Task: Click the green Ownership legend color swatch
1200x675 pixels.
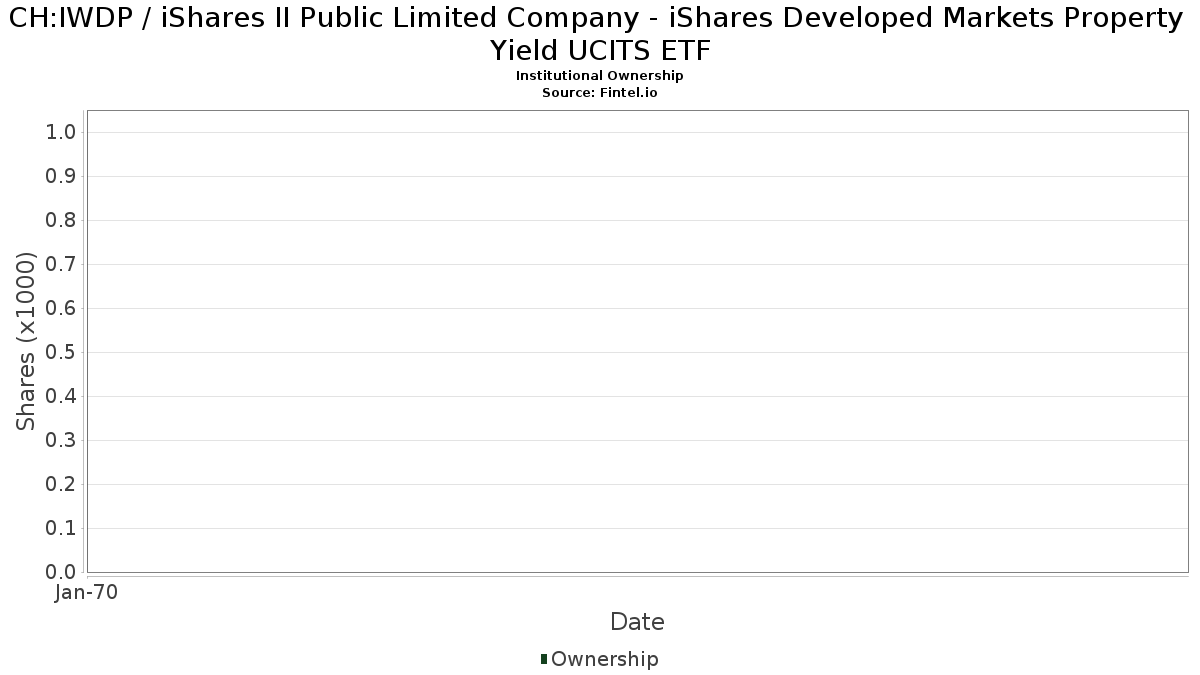Action: (544, 659)
